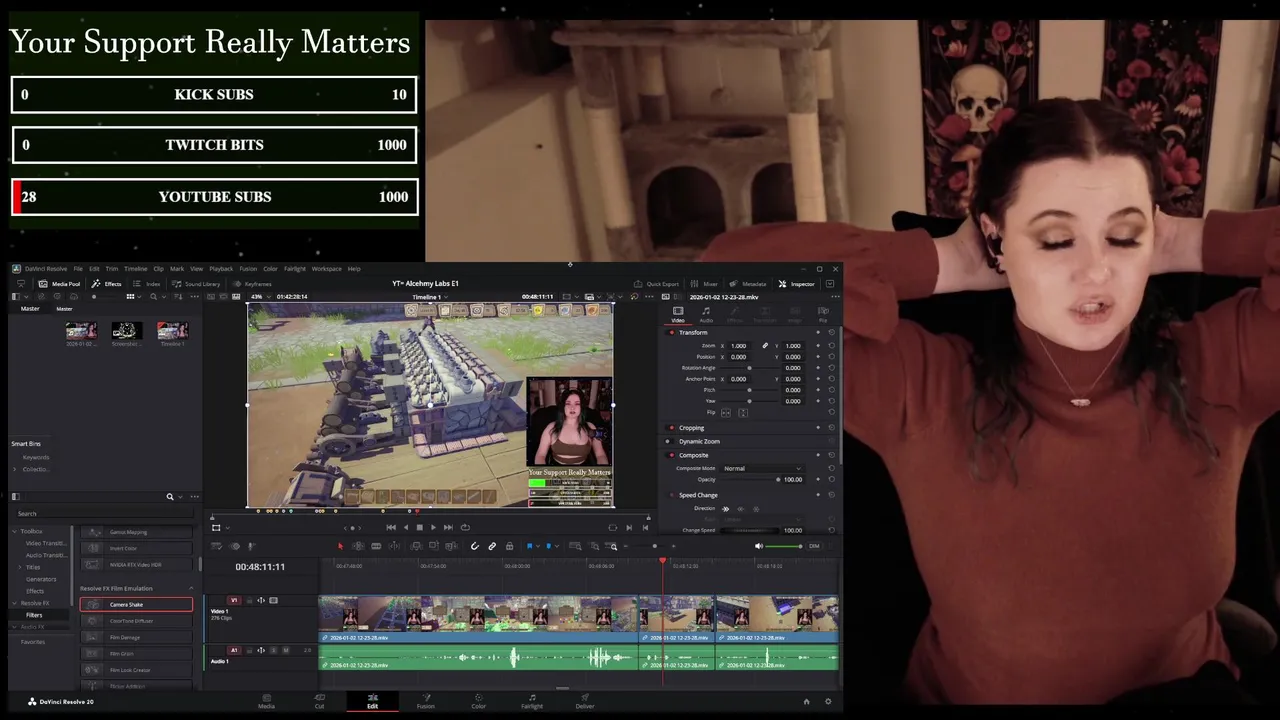Open the File menu
Viewport: 1280px width, 720px height.
click(x=78, y=269)
